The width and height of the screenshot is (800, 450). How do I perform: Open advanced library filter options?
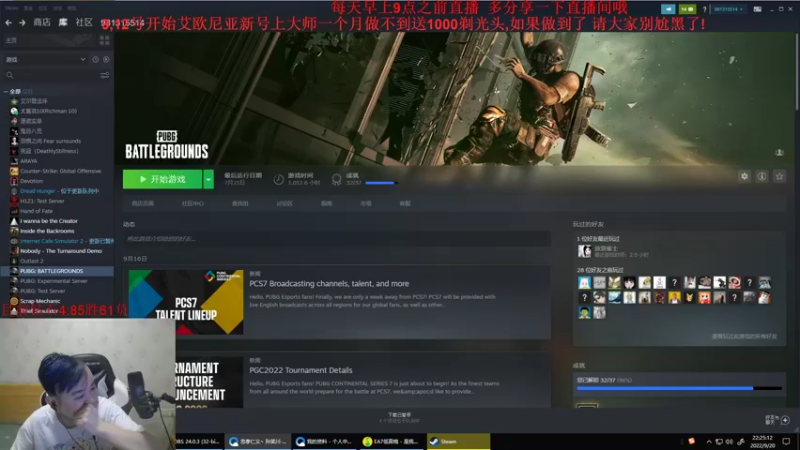click(105, 76)
